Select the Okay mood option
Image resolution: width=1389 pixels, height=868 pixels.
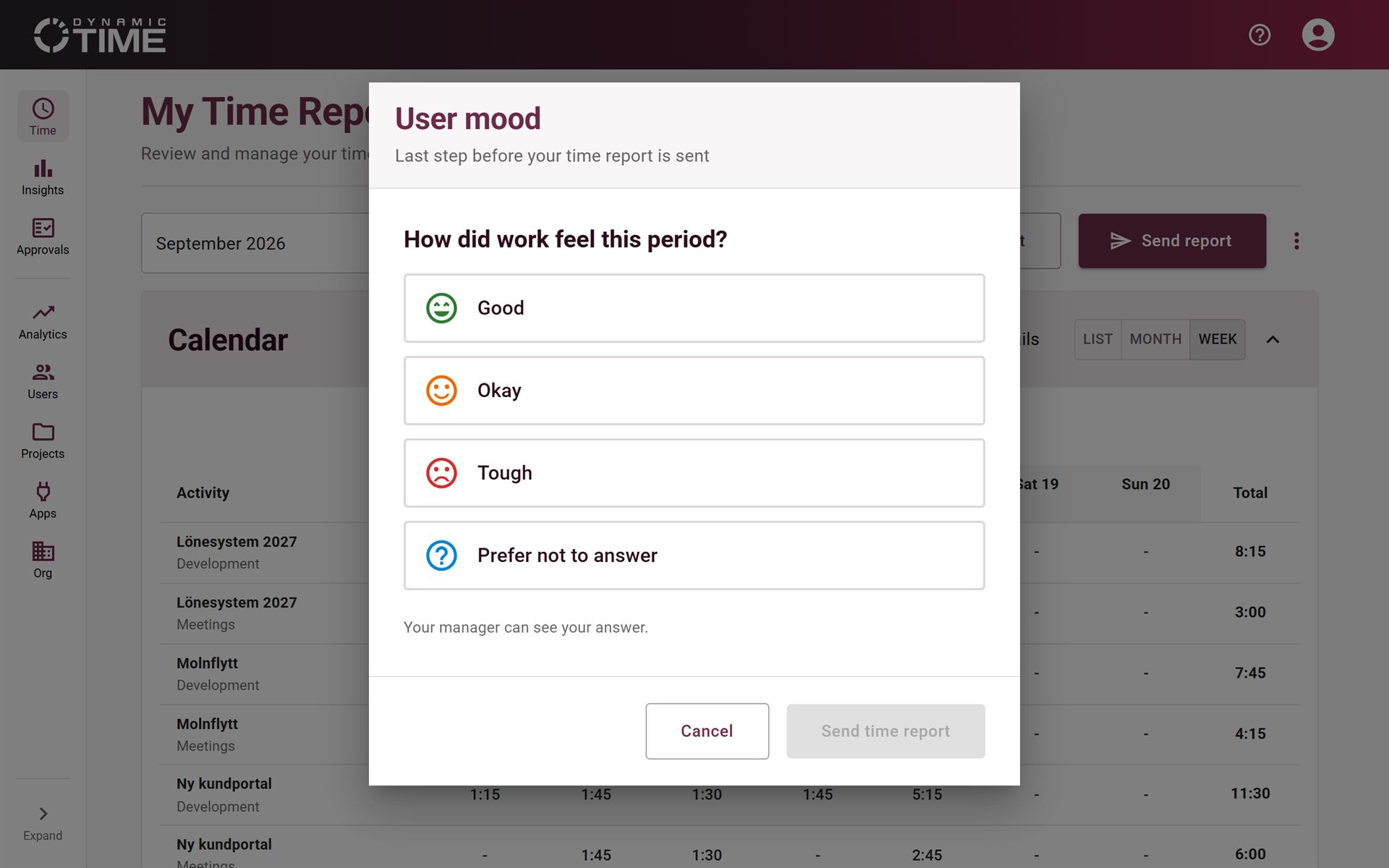(x=694, y=391)
